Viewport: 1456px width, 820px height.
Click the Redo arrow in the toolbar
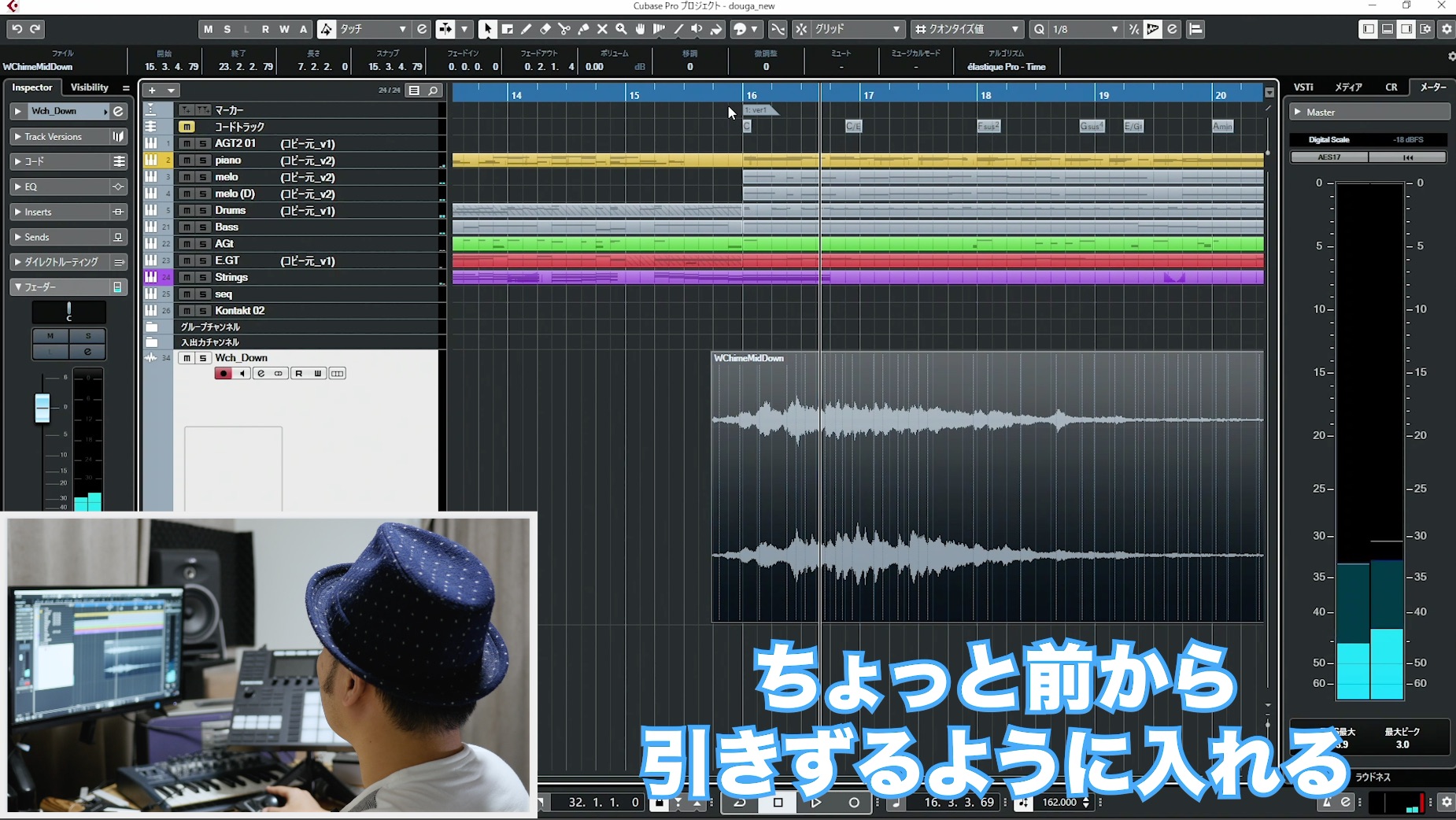click(x=35, y=29)
